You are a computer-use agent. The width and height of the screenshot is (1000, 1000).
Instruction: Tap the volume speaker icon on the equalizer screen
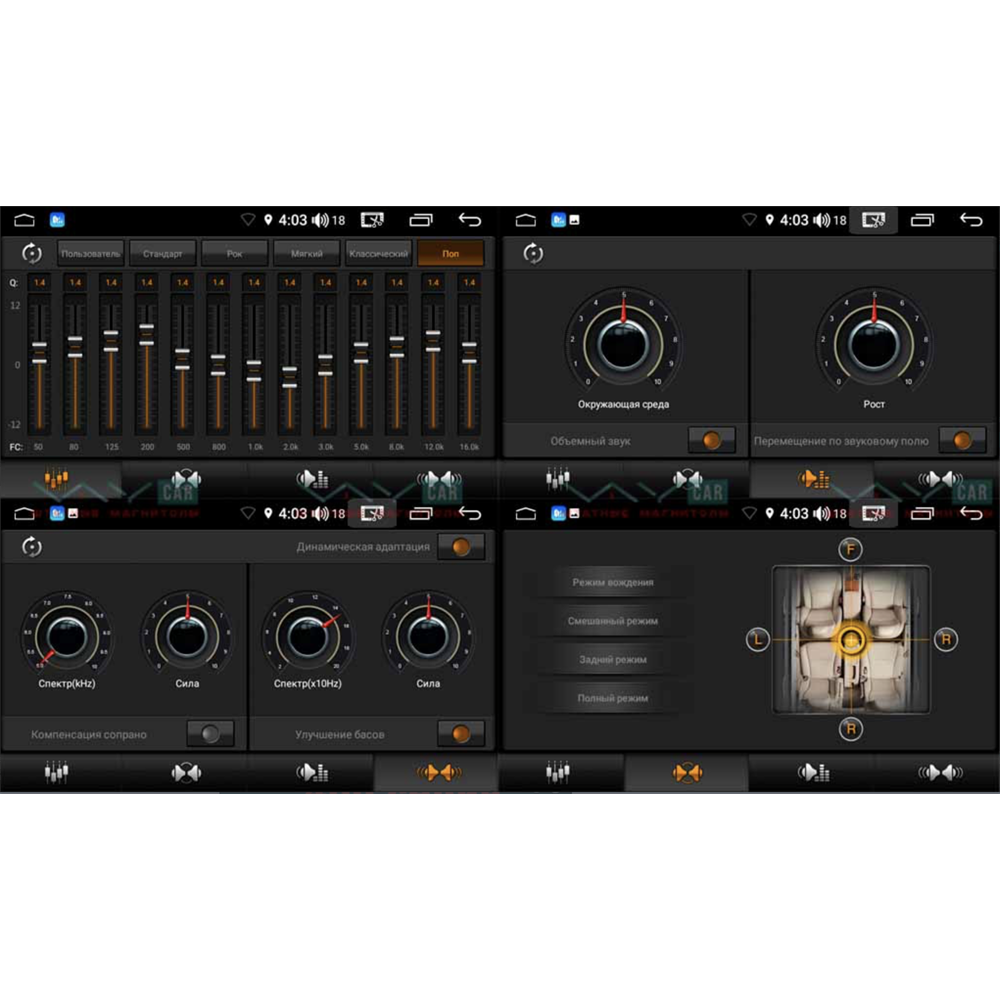(x=320, y=220)
